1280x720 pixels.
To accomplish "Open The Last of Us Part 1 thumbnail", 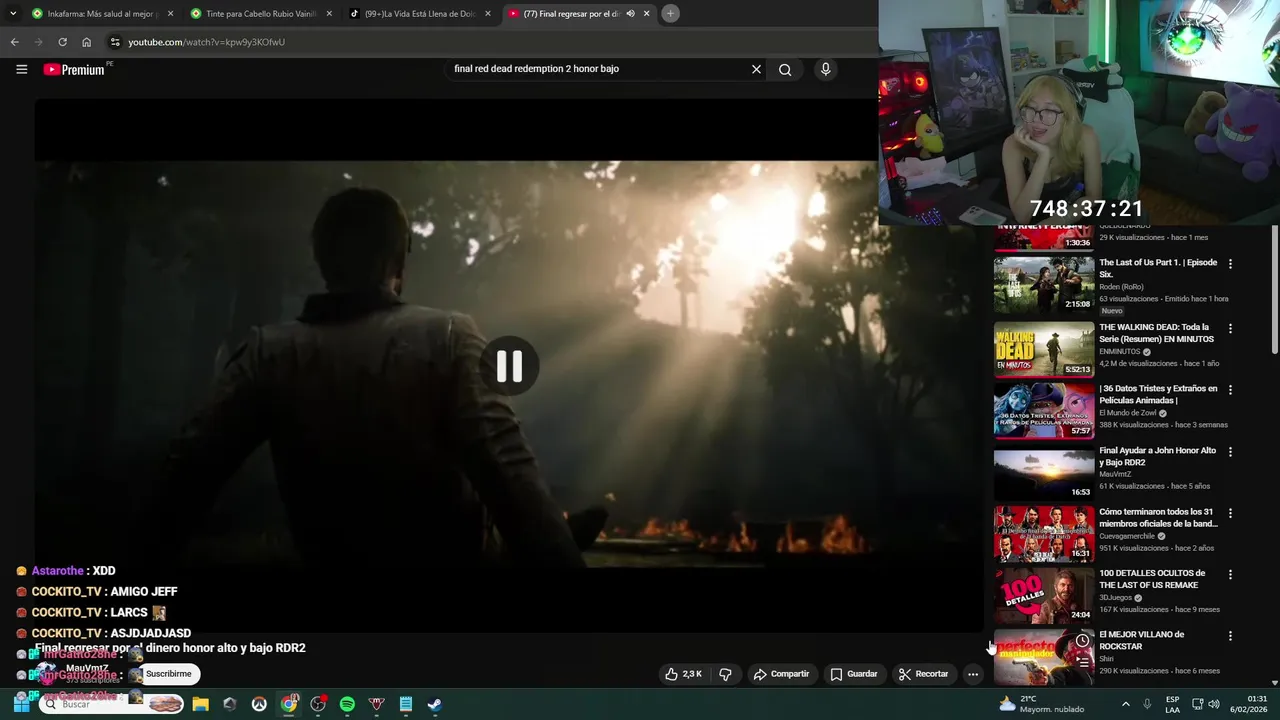I will point(1043,286).
